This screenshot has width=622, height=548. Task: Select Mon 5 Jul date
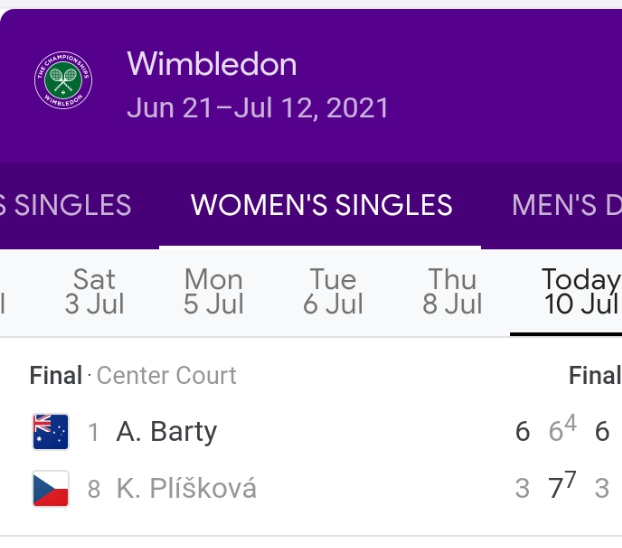[213, 291]
